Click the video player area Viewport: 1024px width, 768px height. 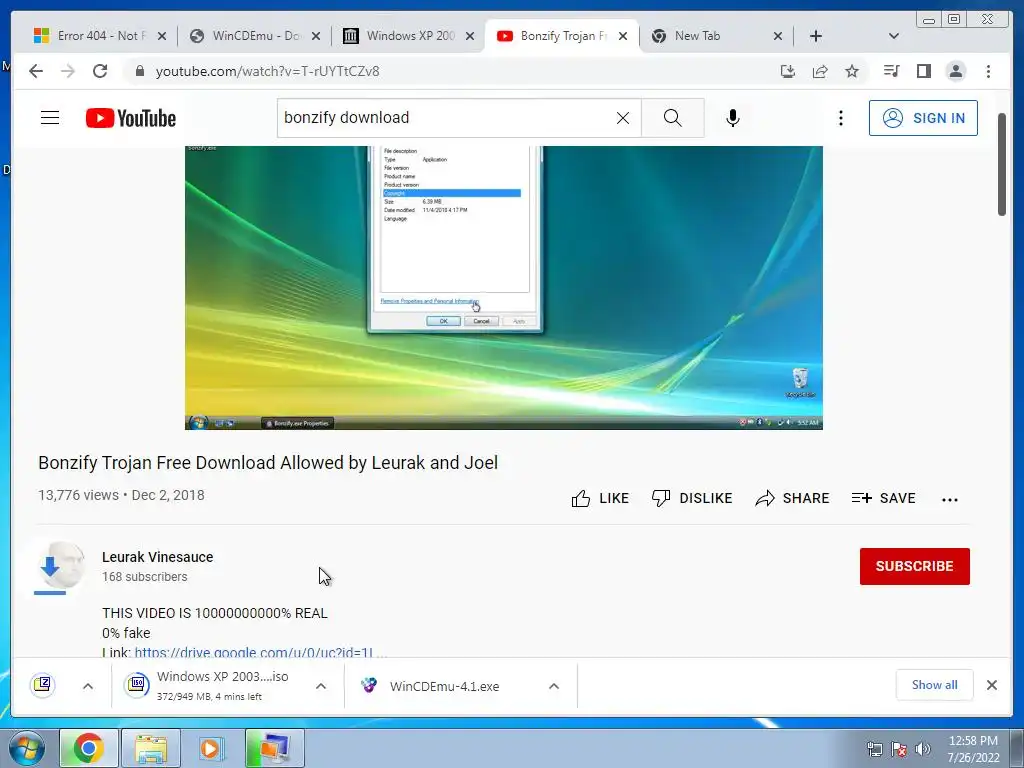504,287
